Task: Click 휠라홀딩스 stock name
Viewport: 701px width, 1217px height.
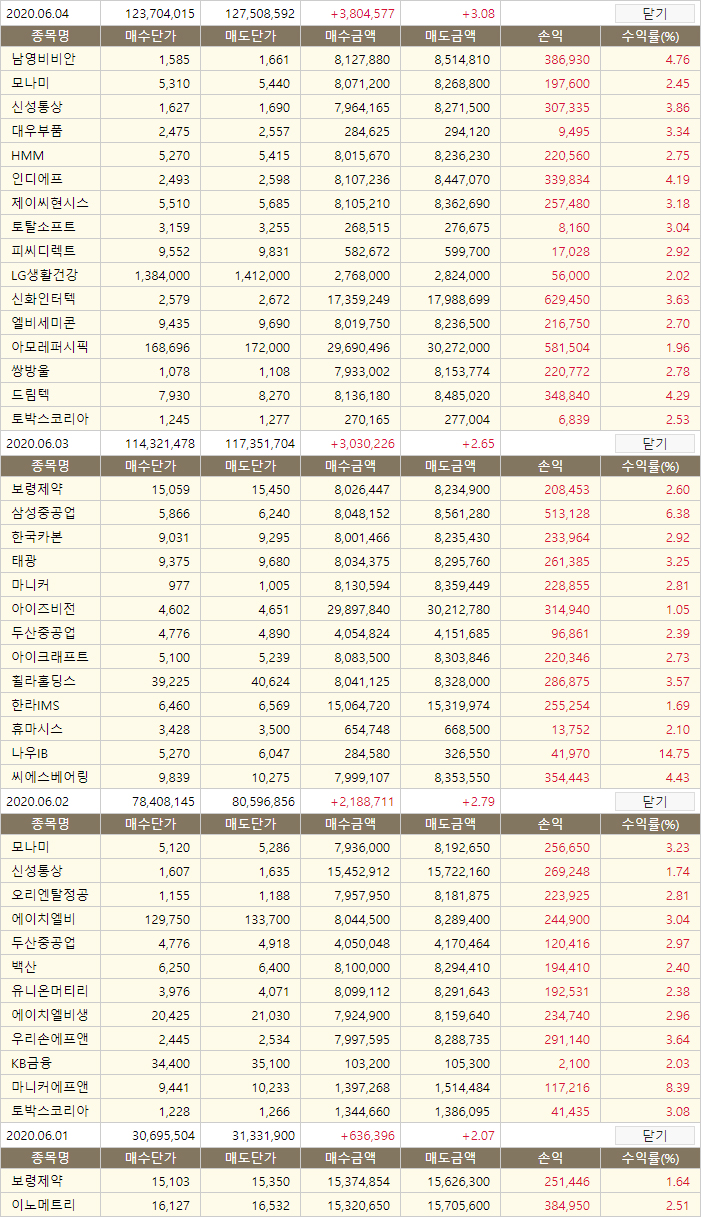Action: 43,681
